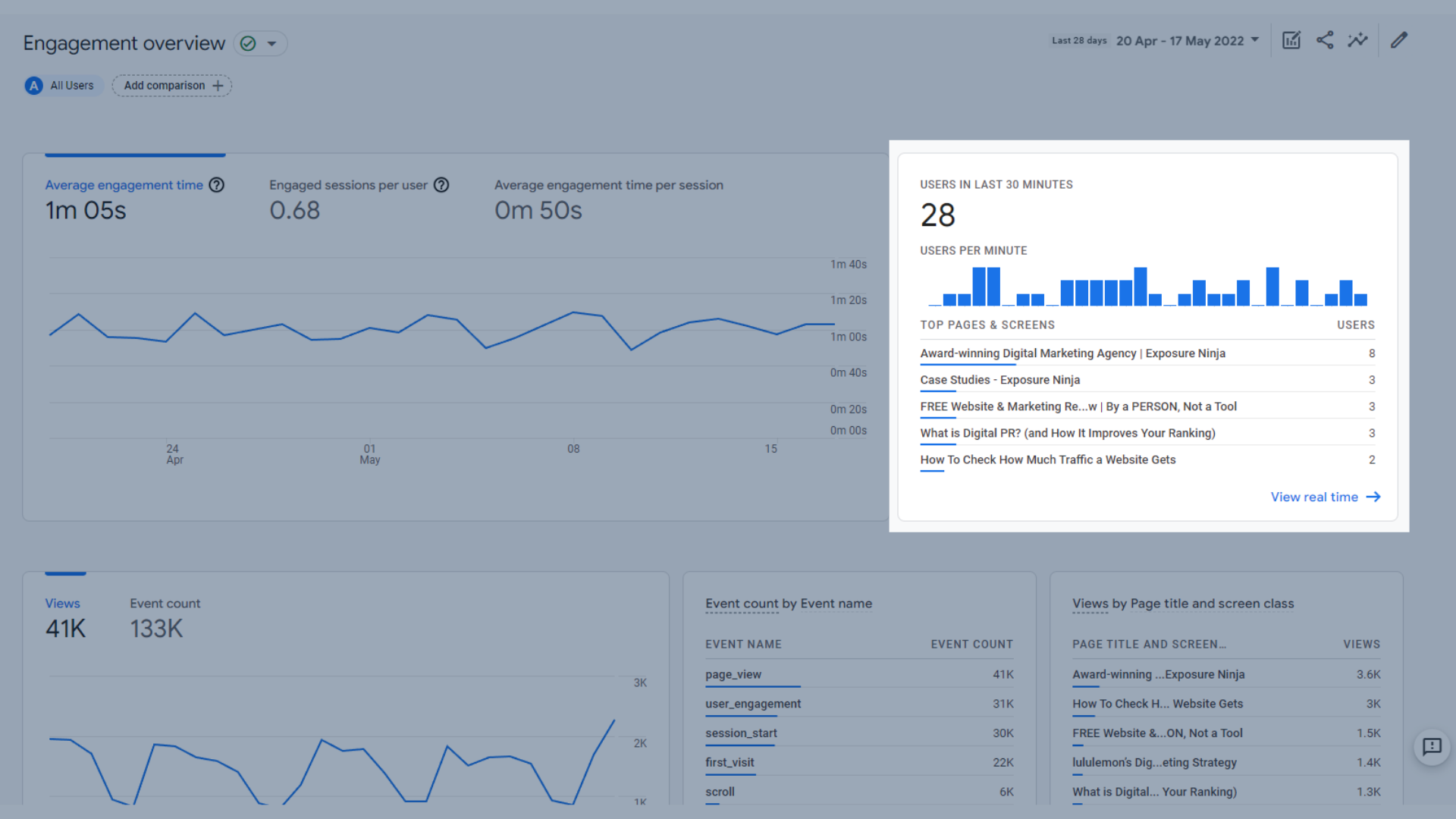The width and height of the screenshot is (1456, 819).
Task: Open the Insights sparkline icon
Action: tap(1357, 40)
